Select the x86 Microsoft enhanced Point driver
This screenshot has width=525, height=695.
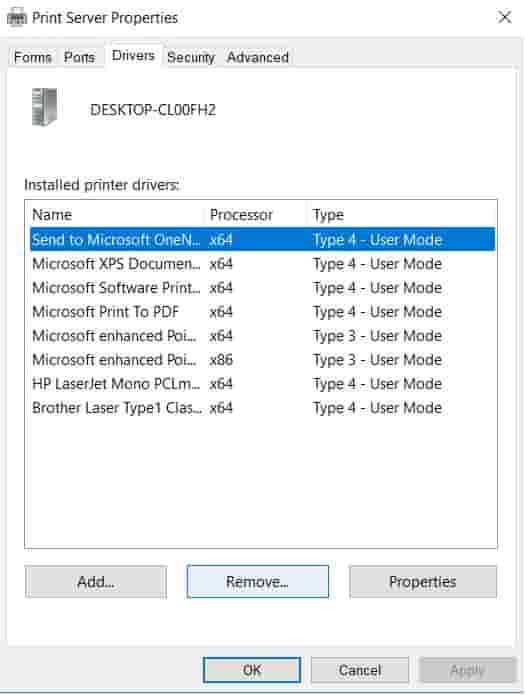262,359
